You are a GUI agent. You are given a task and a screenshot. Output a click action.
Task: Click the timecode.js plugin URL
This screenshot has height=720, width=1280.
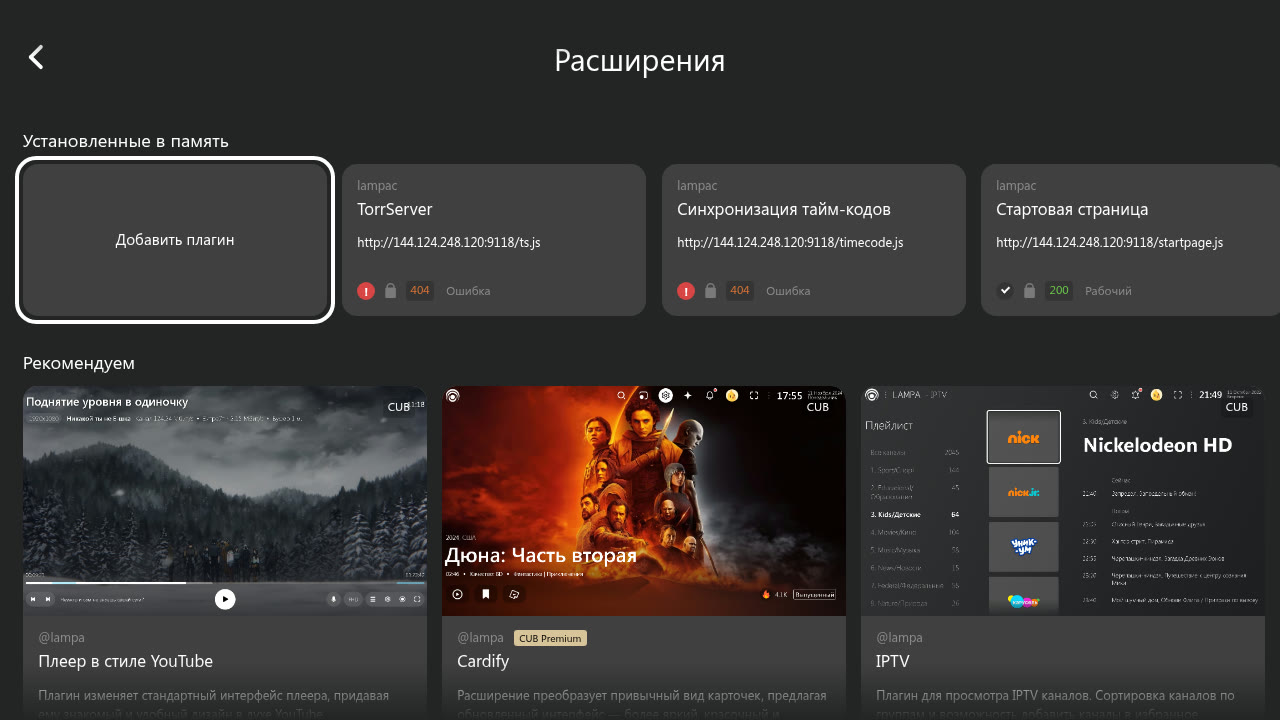click(x=790, y=242)
